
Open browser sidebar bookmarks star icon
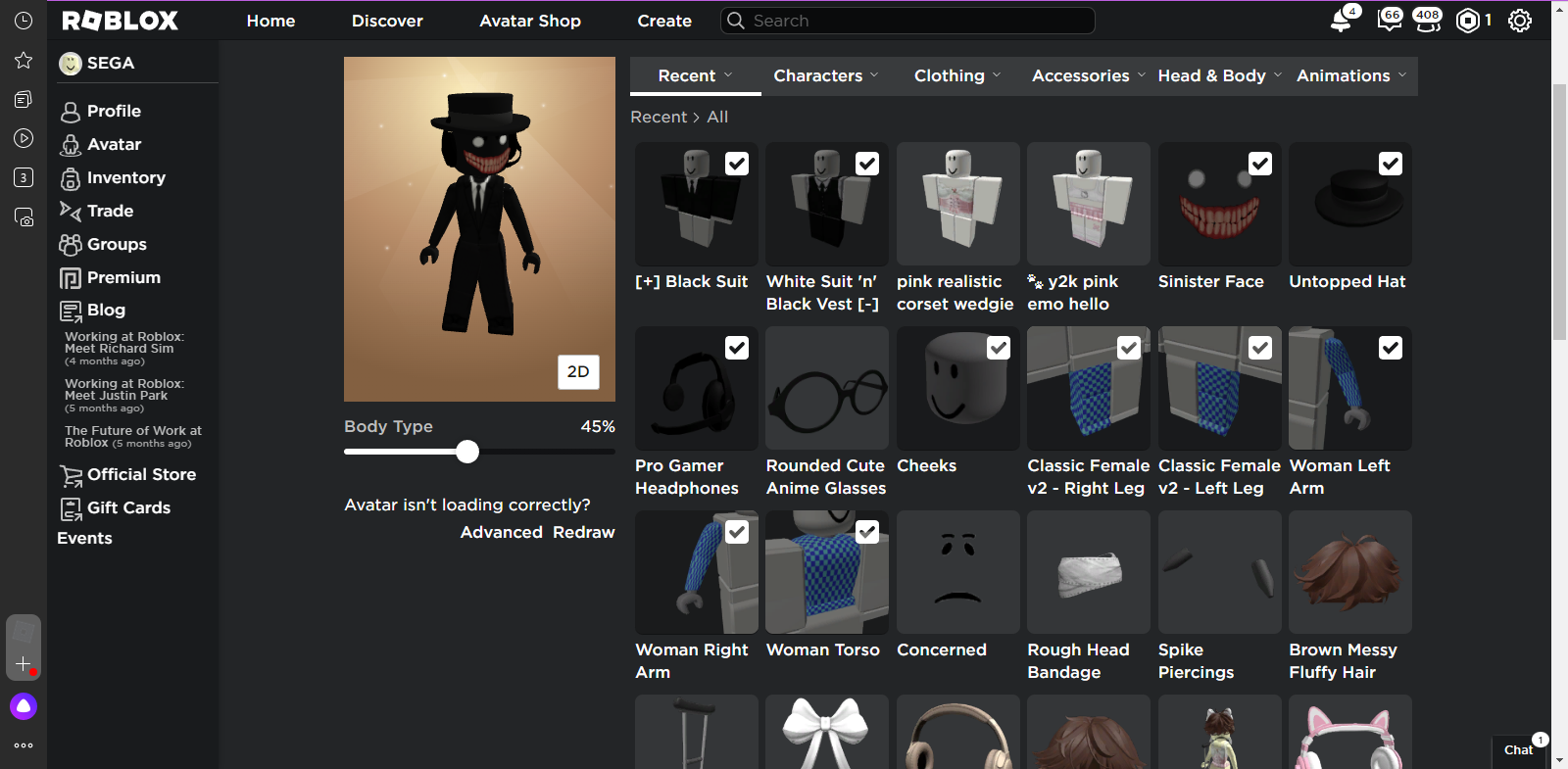click(24, 60)
